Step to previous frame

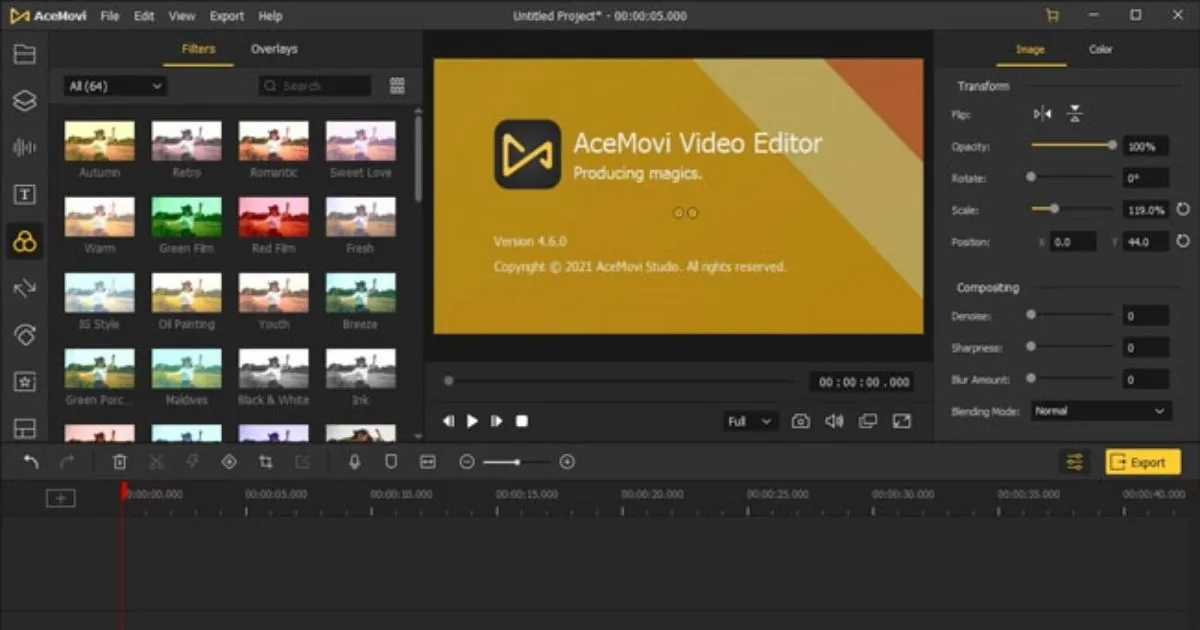pos(449,421)
